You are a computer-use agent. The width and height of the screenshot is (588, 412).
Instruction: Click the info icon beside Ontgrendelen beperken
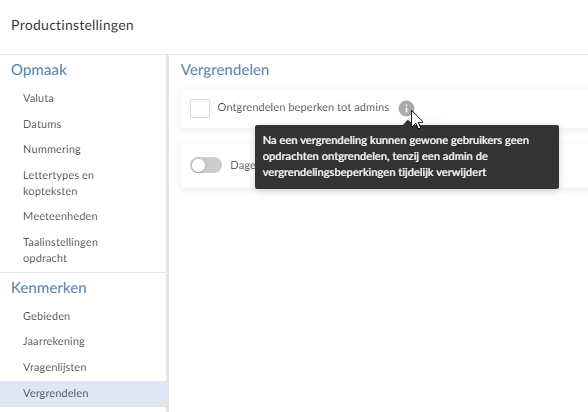click(x=406, y=108)
